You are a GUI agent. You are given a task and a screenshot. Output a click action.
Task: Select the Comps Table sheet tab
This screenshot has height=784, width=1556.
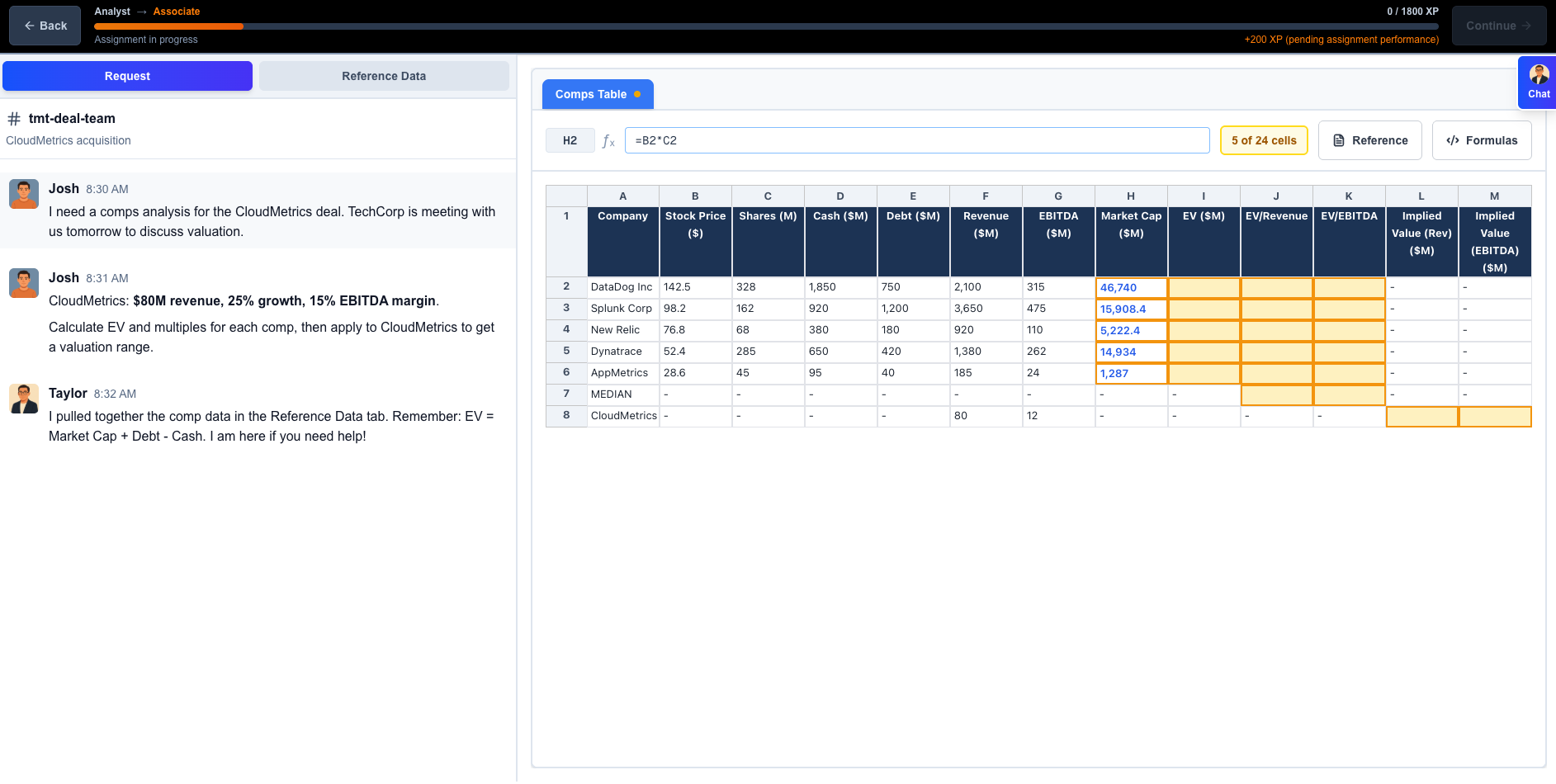tap(591, 94)
